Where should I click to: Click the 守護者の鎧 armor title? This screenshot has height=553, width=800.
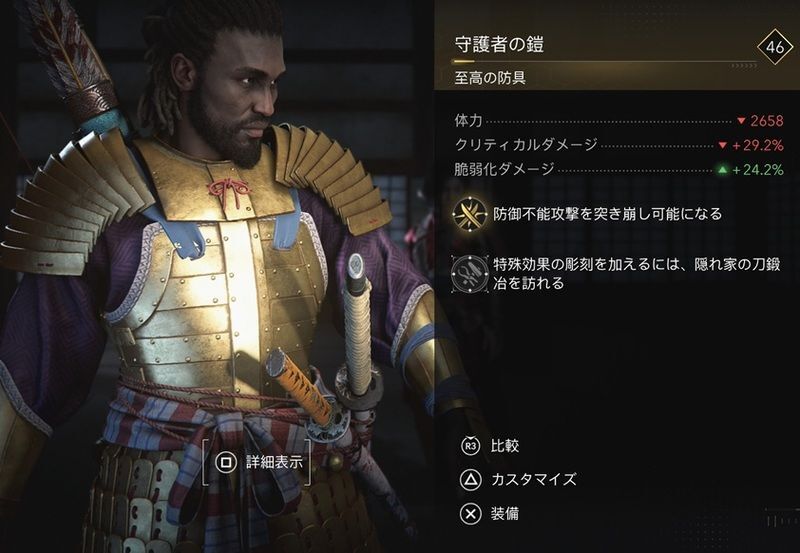(x=499, y=44)
